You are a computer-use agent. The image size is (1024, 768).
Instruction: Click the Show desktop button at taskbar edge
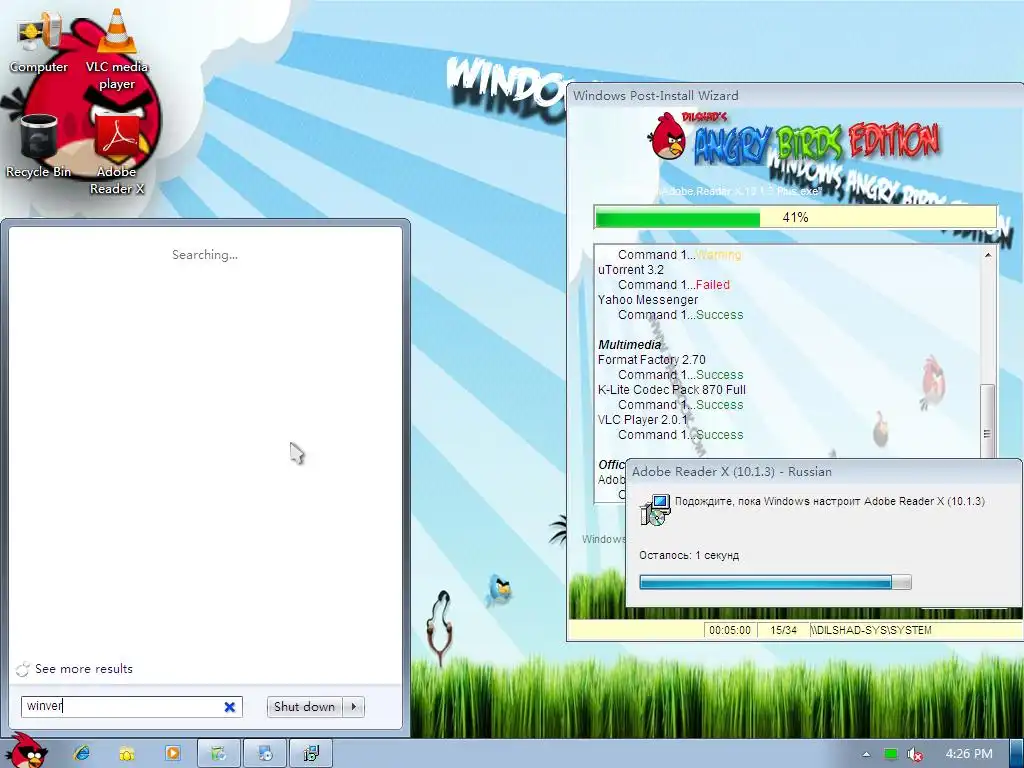coord(1016,754)
